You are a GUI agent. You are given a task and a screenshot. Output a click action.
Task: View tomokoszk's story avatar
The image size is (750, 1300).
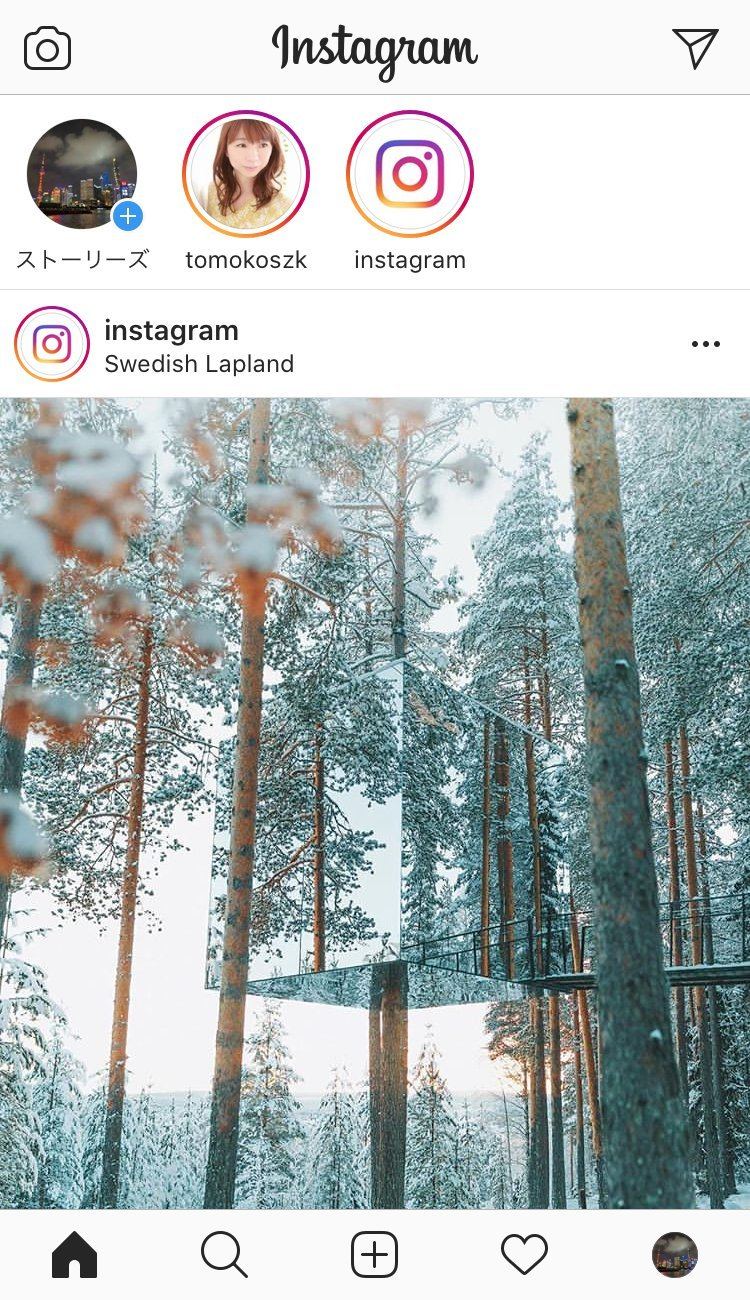pos(246,173)
